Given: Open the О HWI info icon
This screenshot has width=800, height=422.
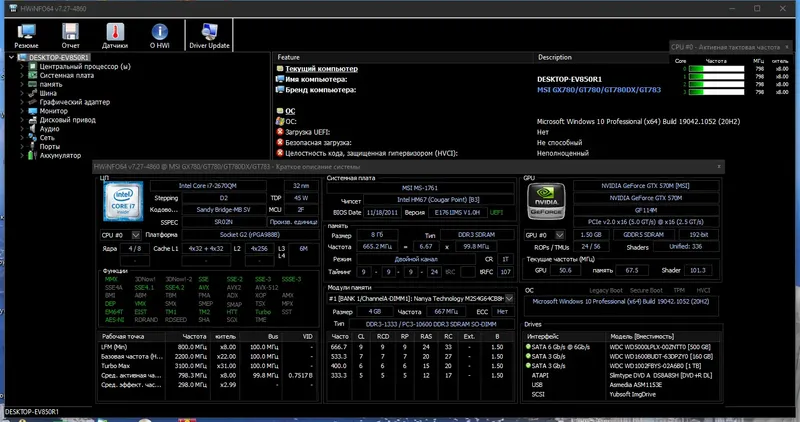Looking at the screenshot, I should [x=159, y=36].
